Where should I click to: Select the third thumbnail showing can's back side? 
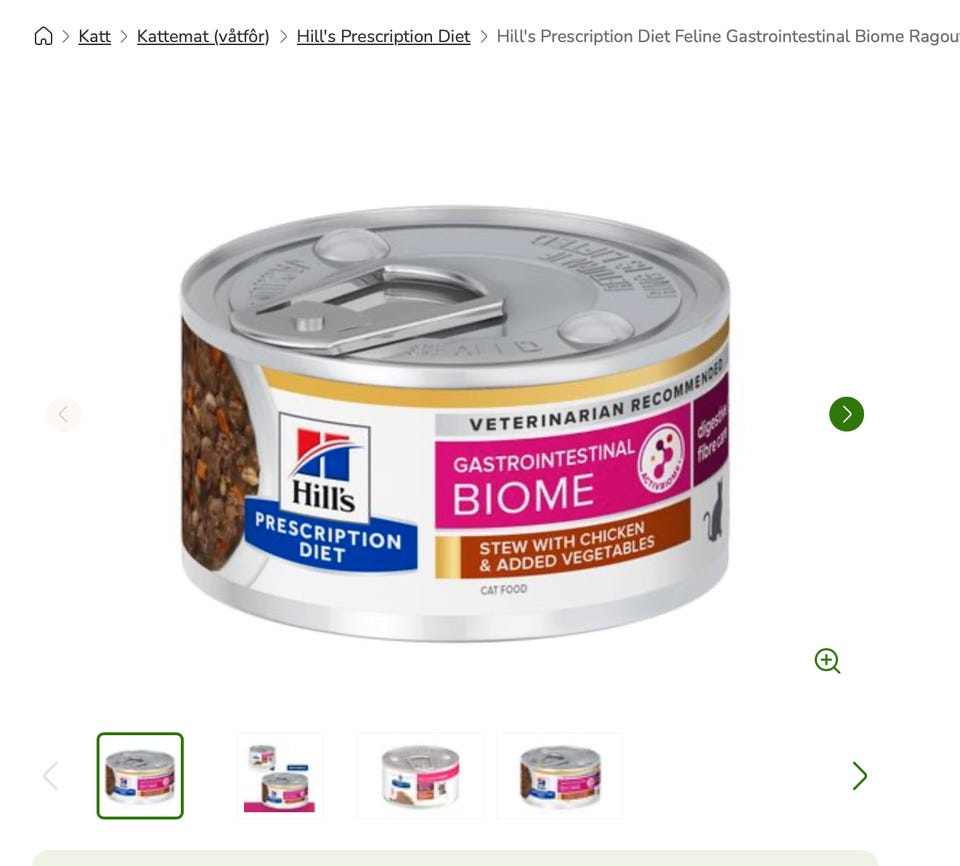(420, 775)
